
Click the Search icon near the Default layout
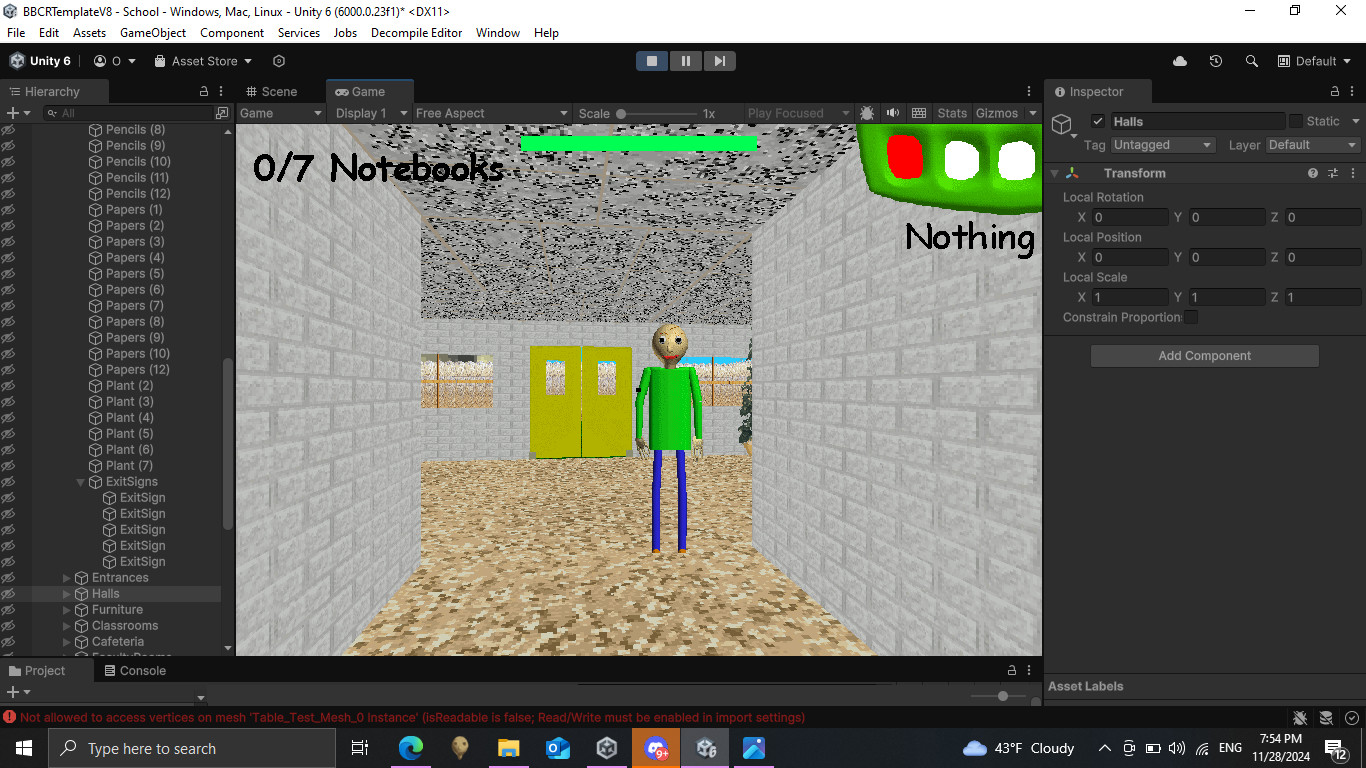(x=1251, y=61)
